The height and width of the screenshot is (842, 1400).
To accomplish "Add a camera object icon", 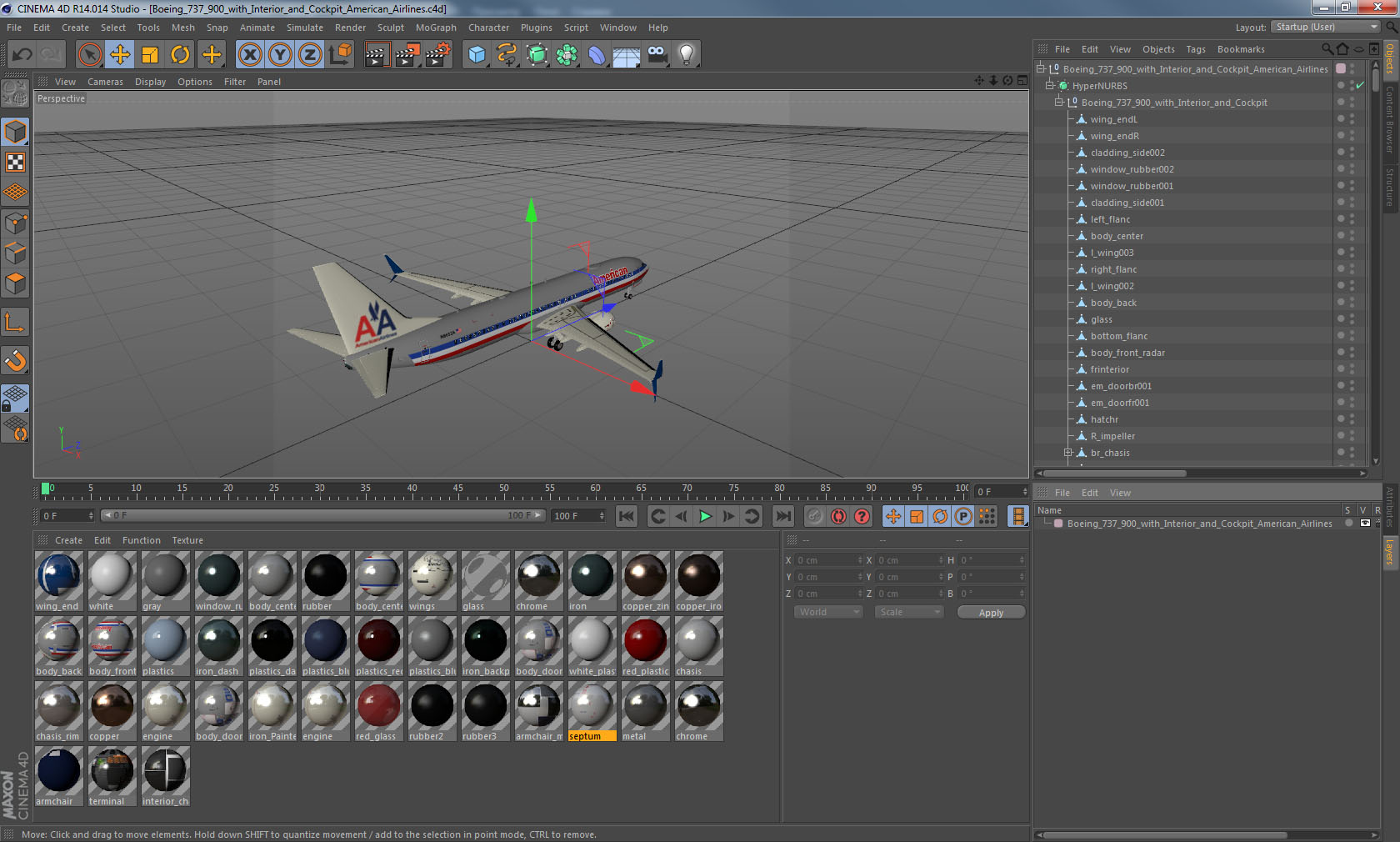I will point(657,55).
